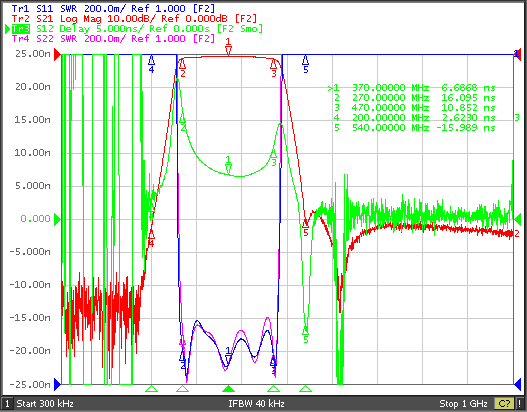Image resolution: width=527 pixels, height=412 pixels.
Task: Select red marker 3 on the S21 trace
Action: [274, 68]
